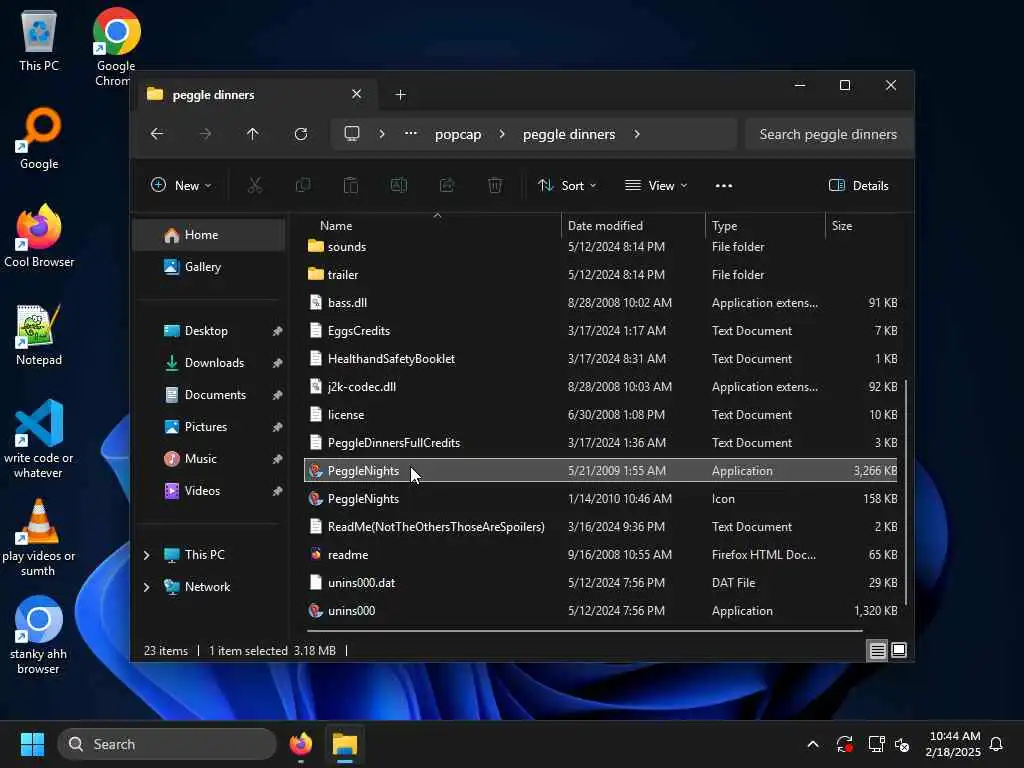Select the 'write code or whatever' shortcut
Image resolution: width=1024 pixels, height=768 pixels.
point(39,439)
